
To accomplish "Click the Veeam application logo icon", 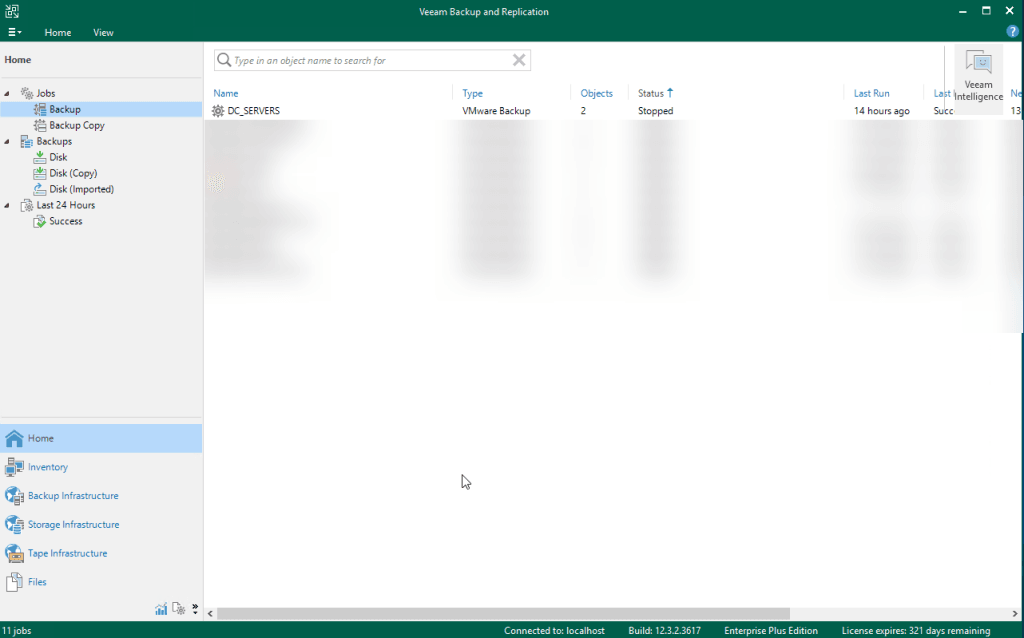I will (12, 11).
